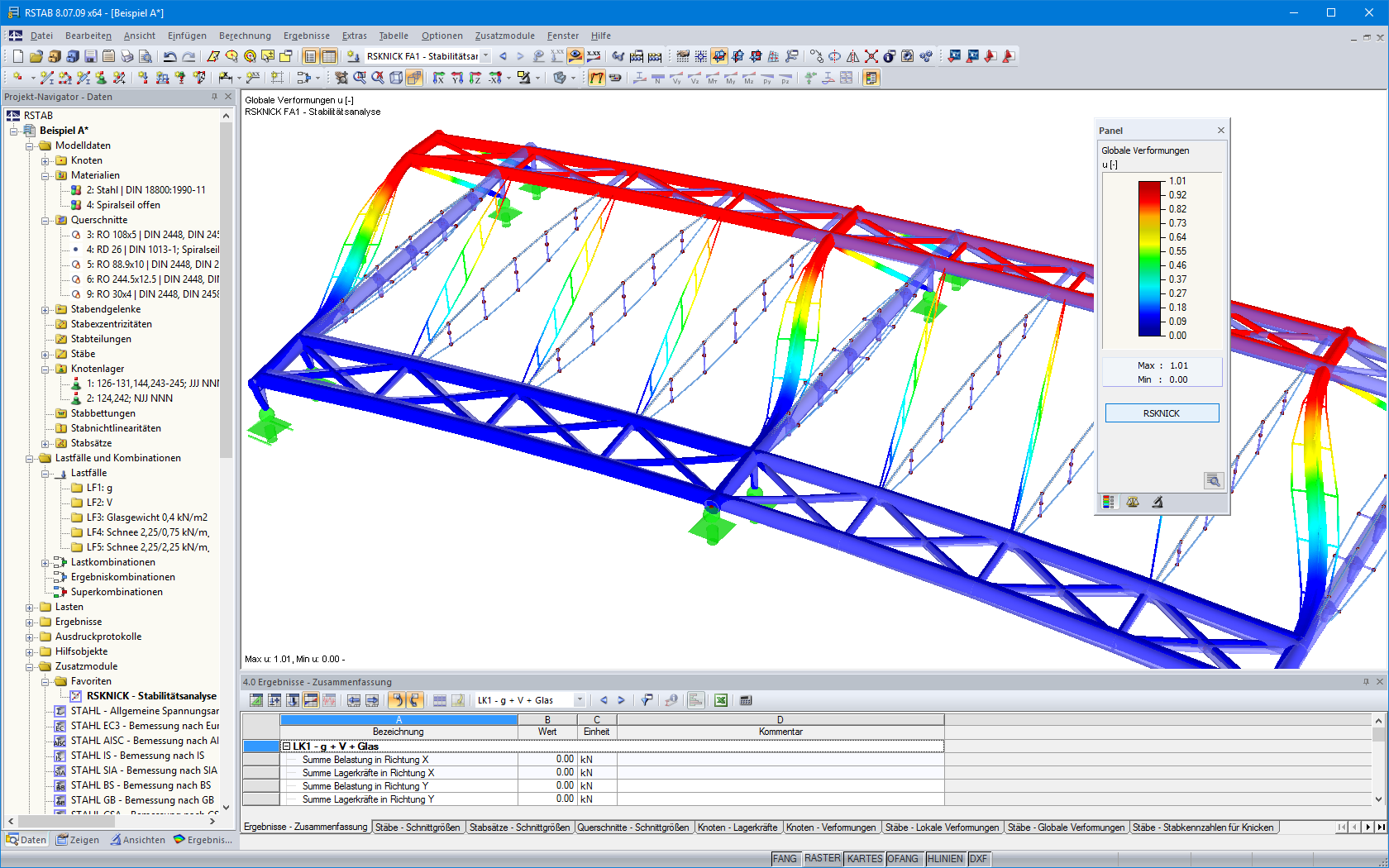Image resolution: width=1389 pixels, height=868 pixels.
Task: Expand the Lasten tree node
Action: (x=30, y=607)
